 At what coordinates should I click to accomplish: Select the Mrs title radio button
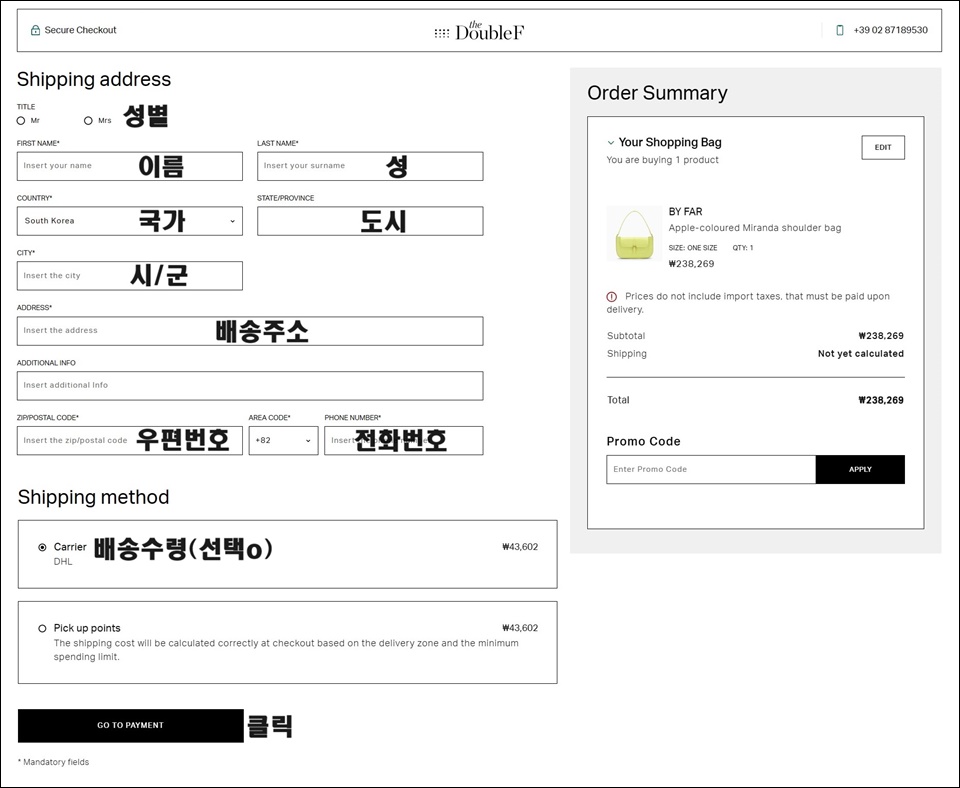[88, 121]
